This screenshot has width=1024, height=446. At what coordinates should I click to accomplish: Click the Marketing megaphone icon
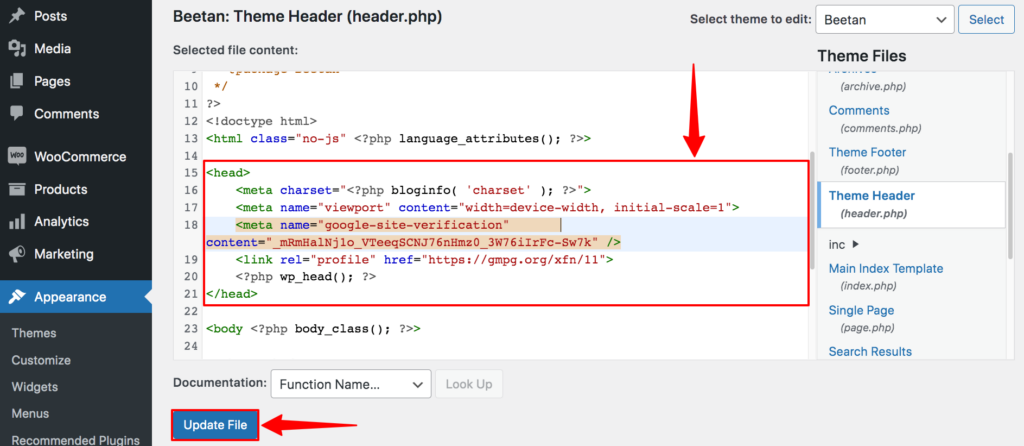[17, 254]
